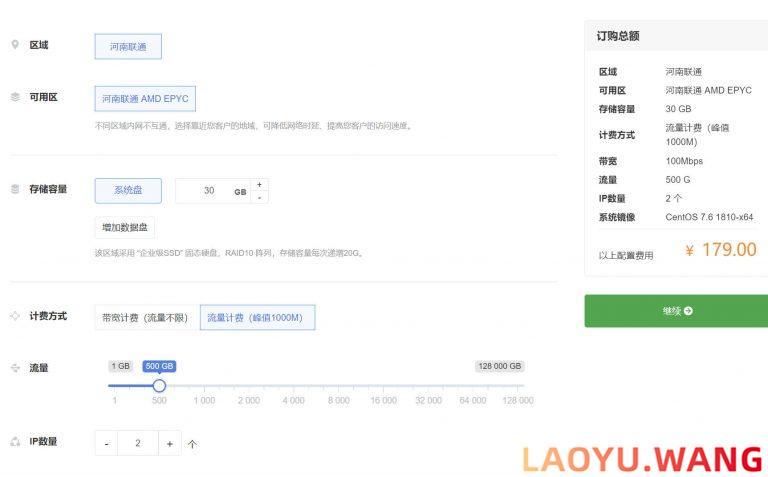Click the 订购总额 summary heading
This screenshot has height=477, width=768.
click(618, 36)
